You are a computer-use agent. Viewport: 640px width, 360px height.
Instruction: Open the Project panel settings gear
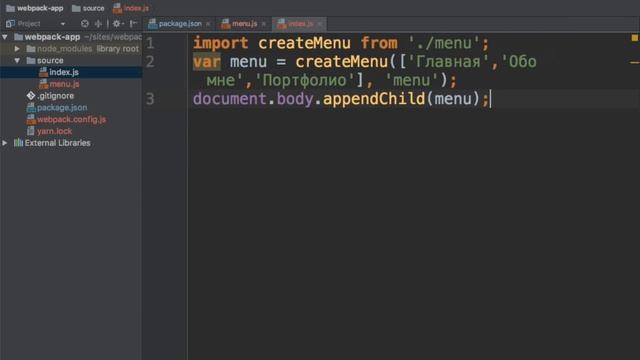[117, 24]
